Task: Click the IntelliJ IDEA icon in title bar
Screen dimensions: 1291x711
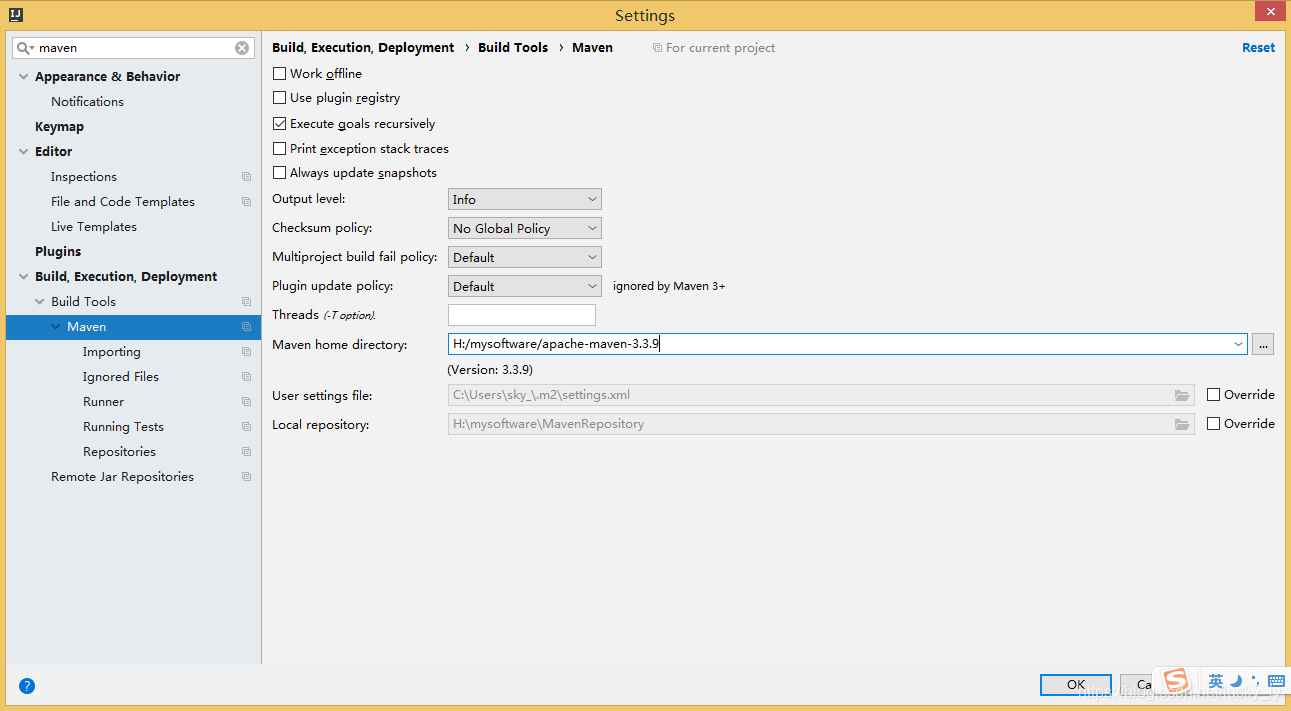Action: [x=15, y=15]
